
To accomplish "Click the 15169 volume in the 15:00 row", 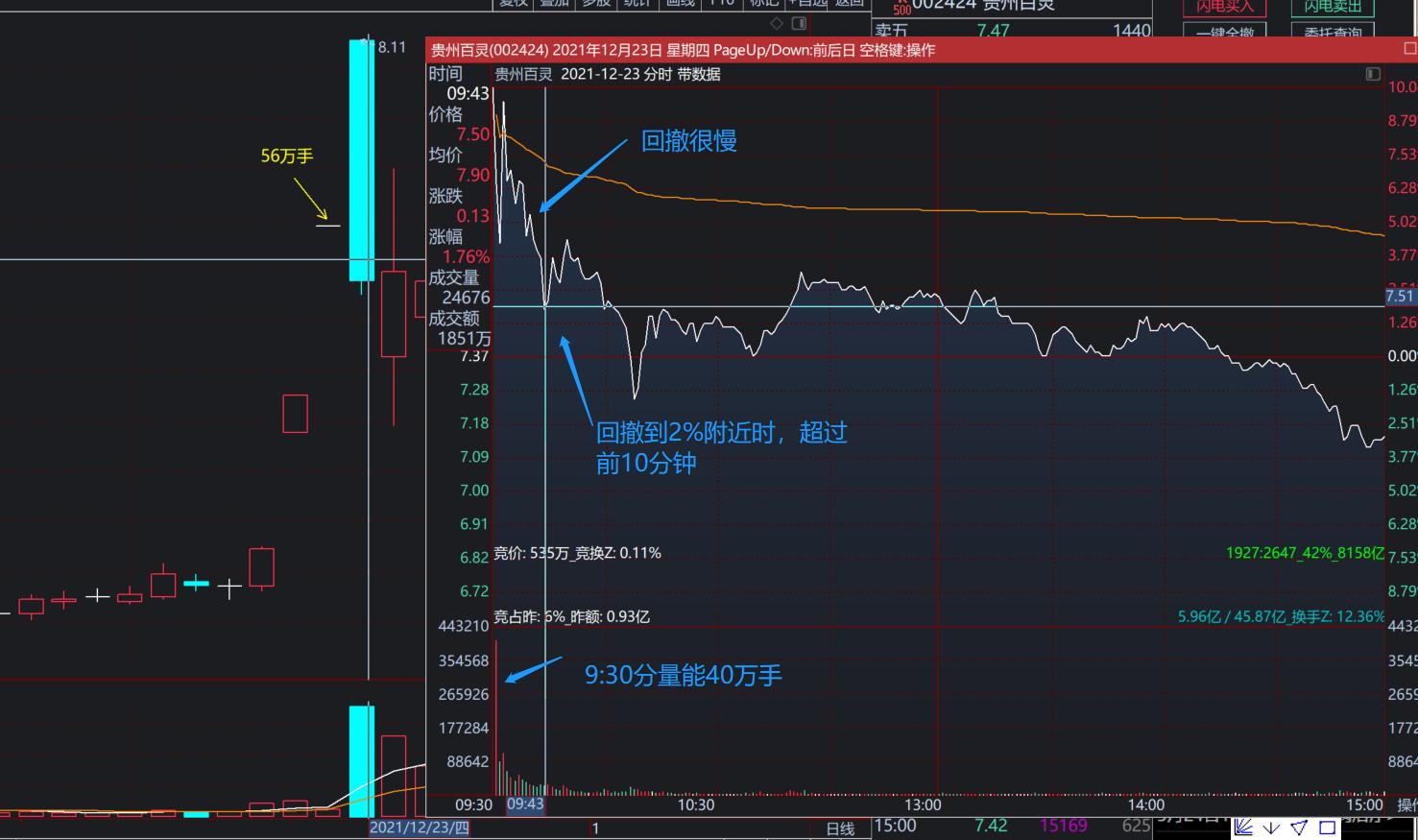I will click(x=1064, y=826).
